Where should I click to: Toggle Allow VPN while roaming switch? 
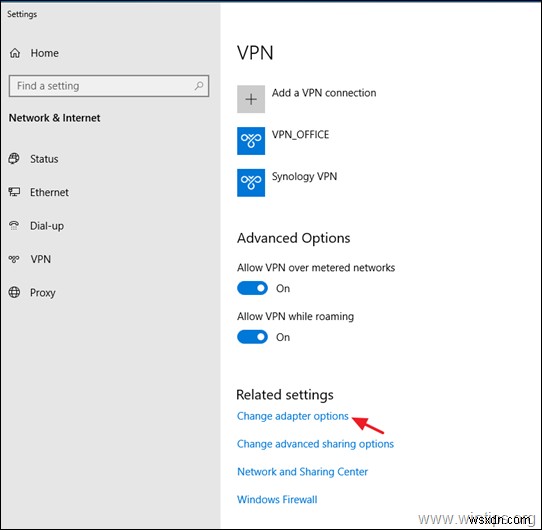(x=252, y=337)
